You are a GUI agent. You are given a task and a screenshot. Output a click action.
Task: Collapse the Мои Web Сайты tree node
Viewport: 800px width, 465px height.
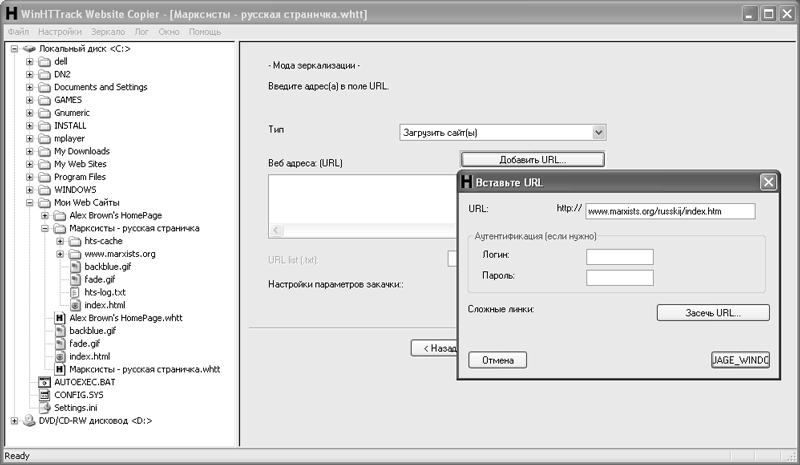(x=30, y=203)
